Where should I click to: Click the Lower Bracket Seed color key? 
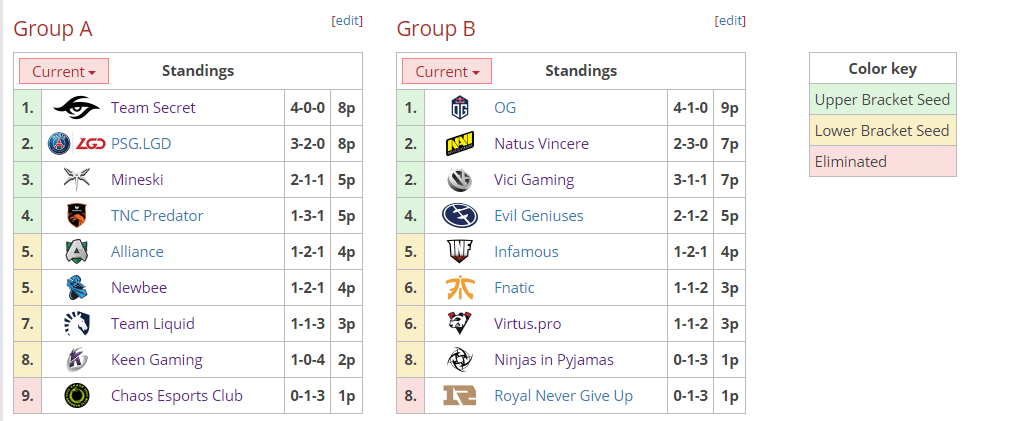[882, 131]
